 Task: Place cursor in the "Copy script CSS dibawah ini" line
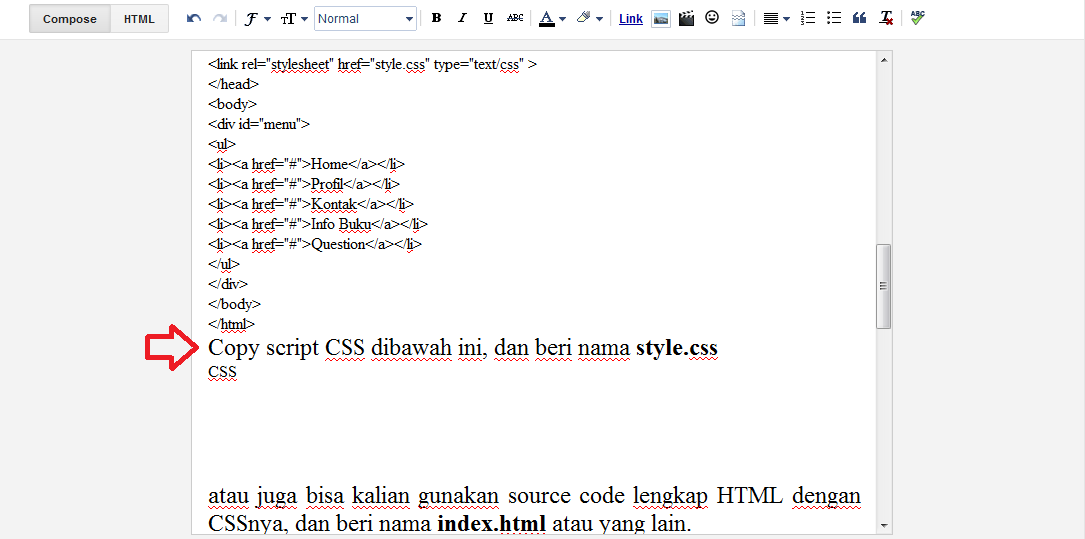pyautogui.click(x=463, y=348)
